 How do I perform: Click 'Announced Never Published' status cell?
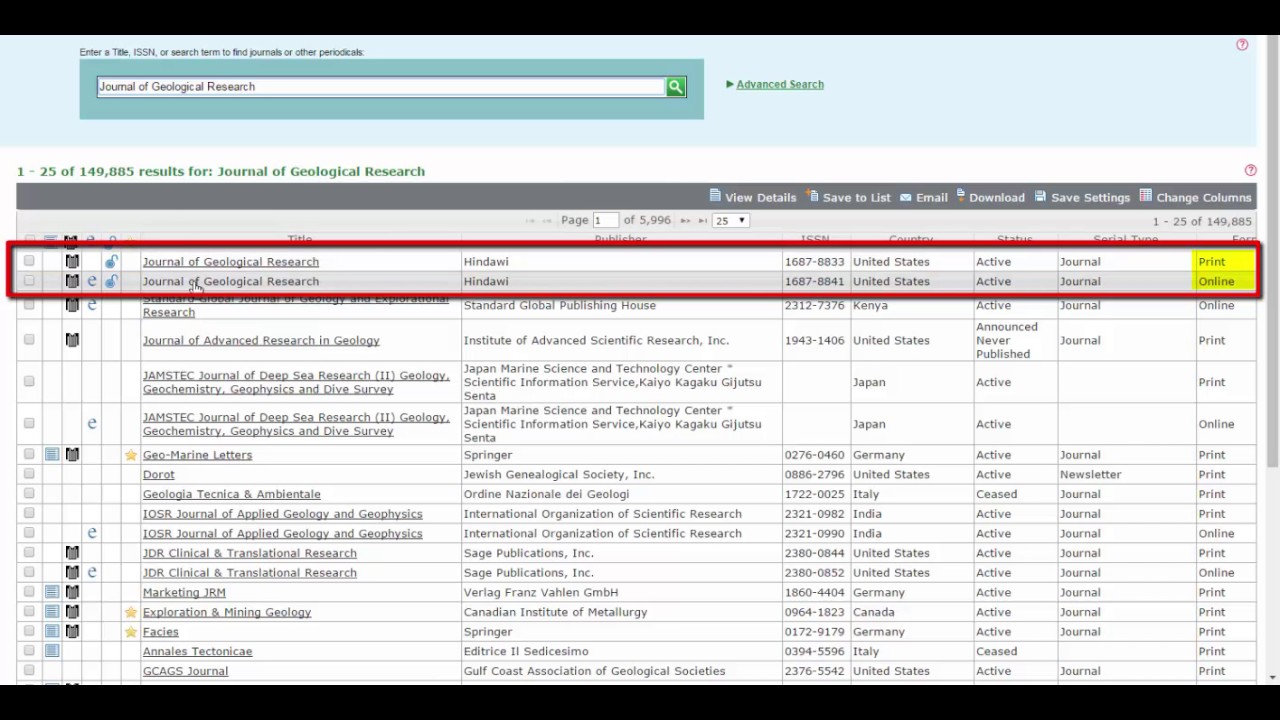(x=1016, y=341)
